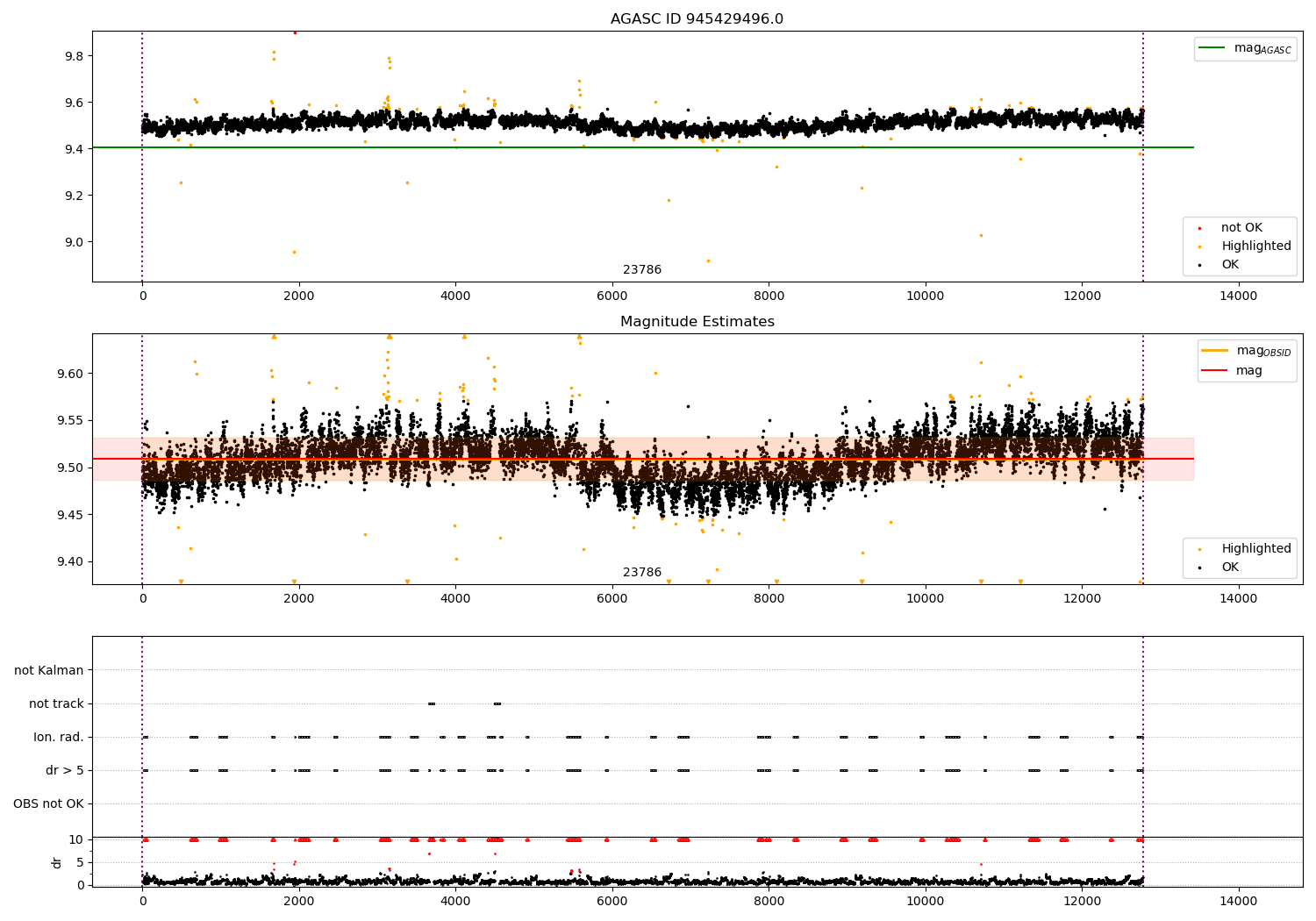Click the 9.8 y-tick of top plot
The height and width of the screenshot is (921, 1316).
click(x=75, y=56)
